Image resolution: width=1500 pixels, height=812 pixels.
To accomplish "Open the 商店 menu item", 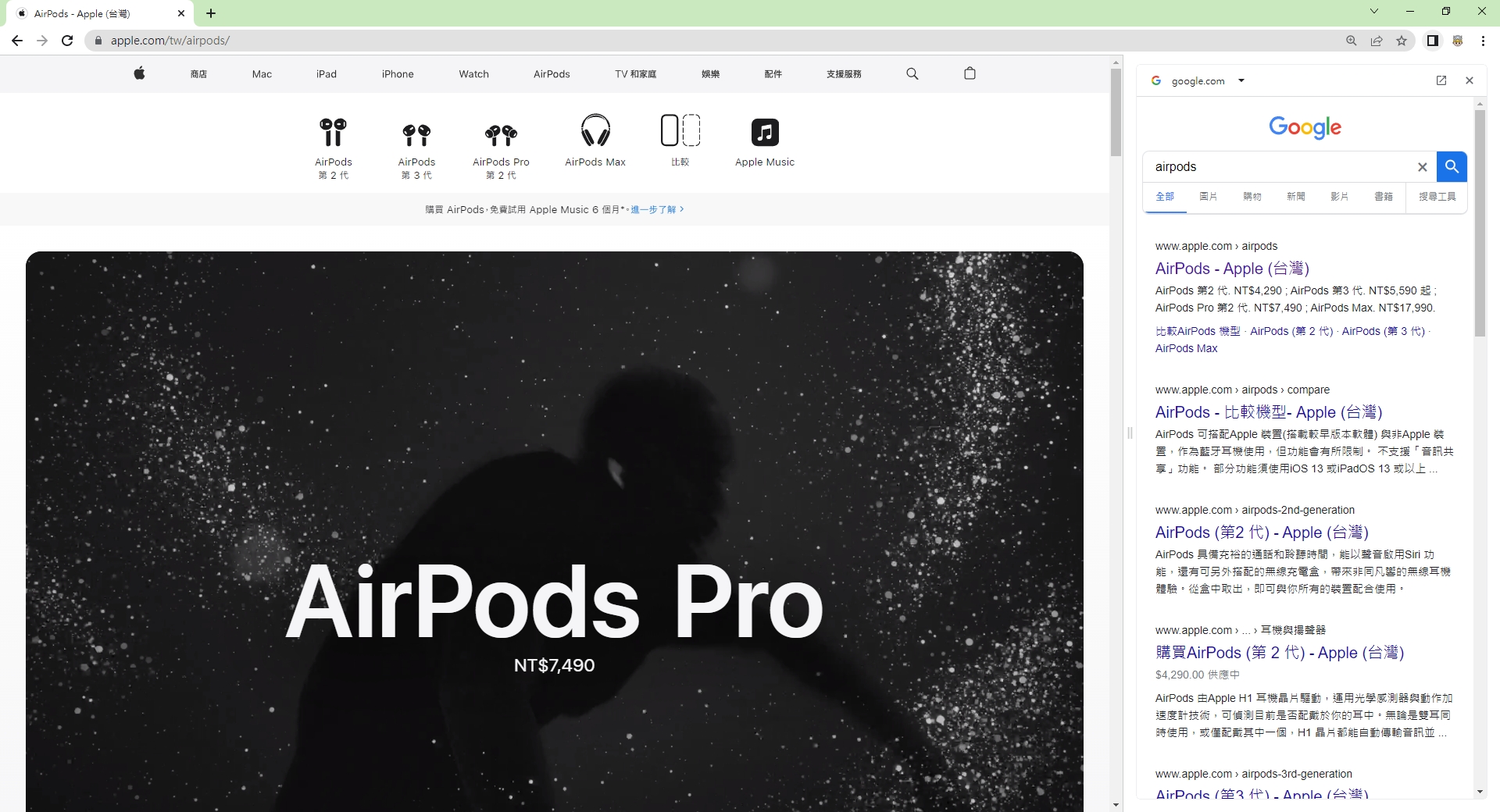I will coord(198,74).
